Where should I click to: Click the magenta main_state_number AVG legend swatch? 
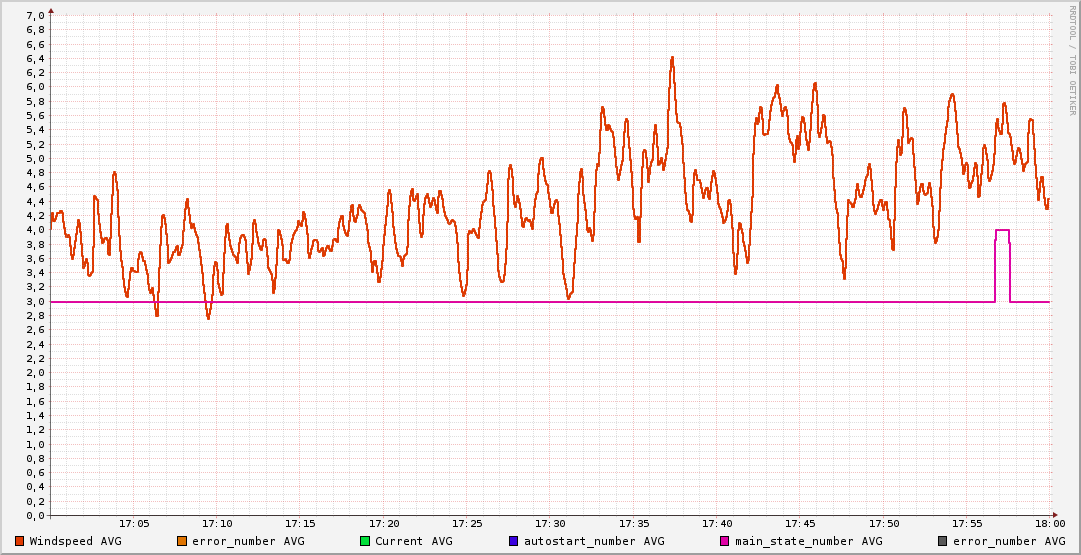(x=725, y=541)
